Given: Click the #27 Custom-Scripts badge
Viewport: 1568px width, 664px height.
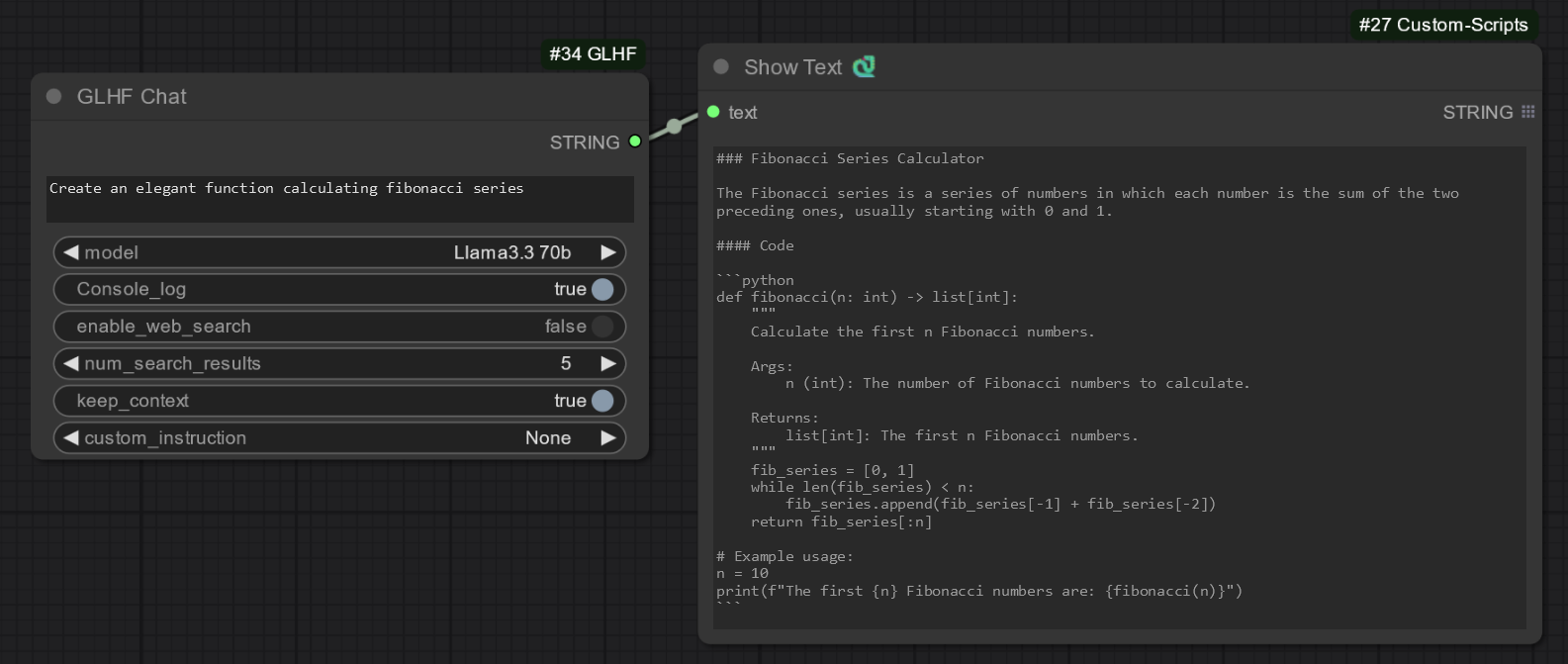Looking at the screenshot, I should pos(1443,25).
